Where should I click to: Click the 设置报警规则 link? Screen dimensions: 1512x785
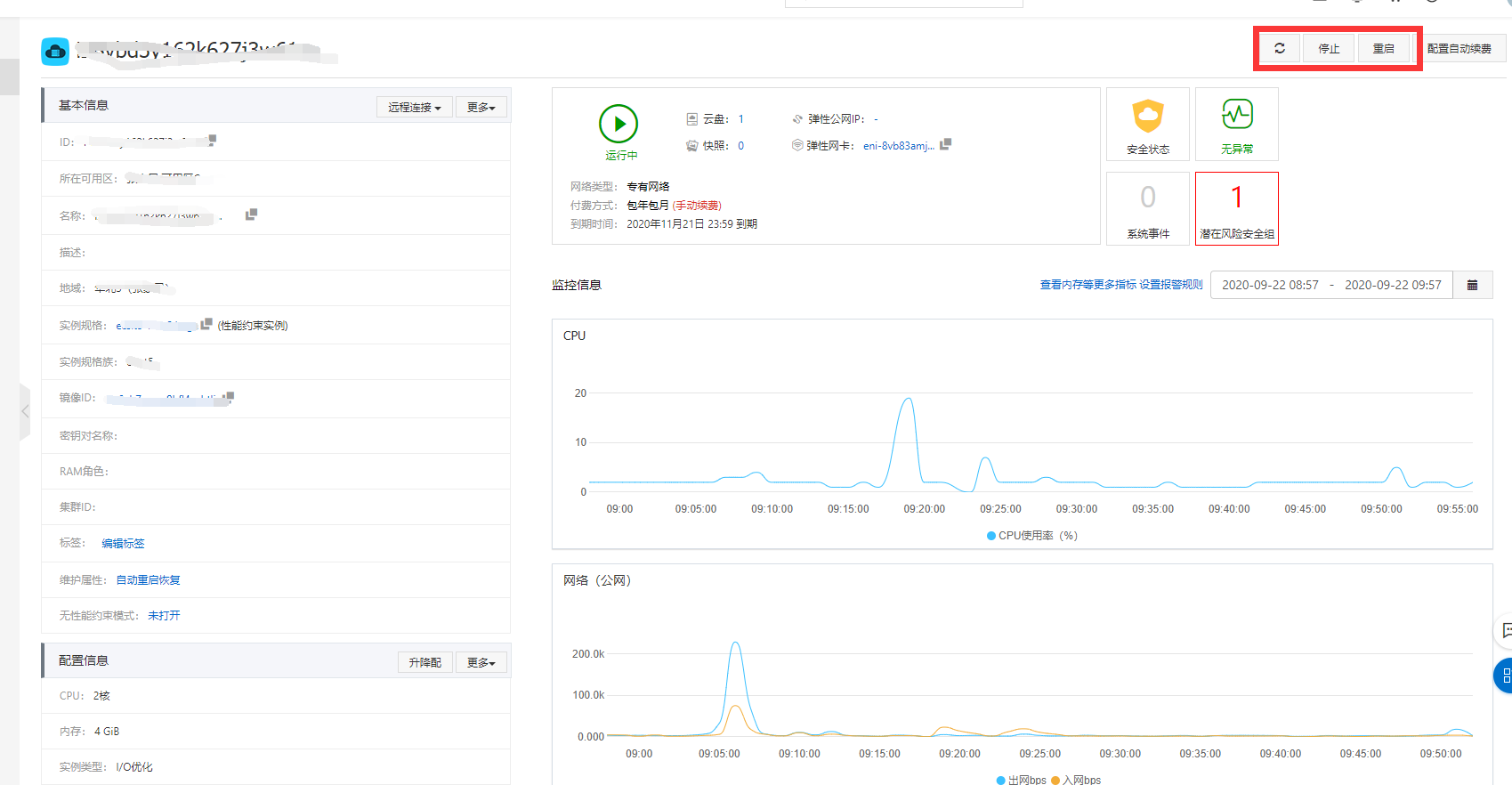click(1171, 285)
